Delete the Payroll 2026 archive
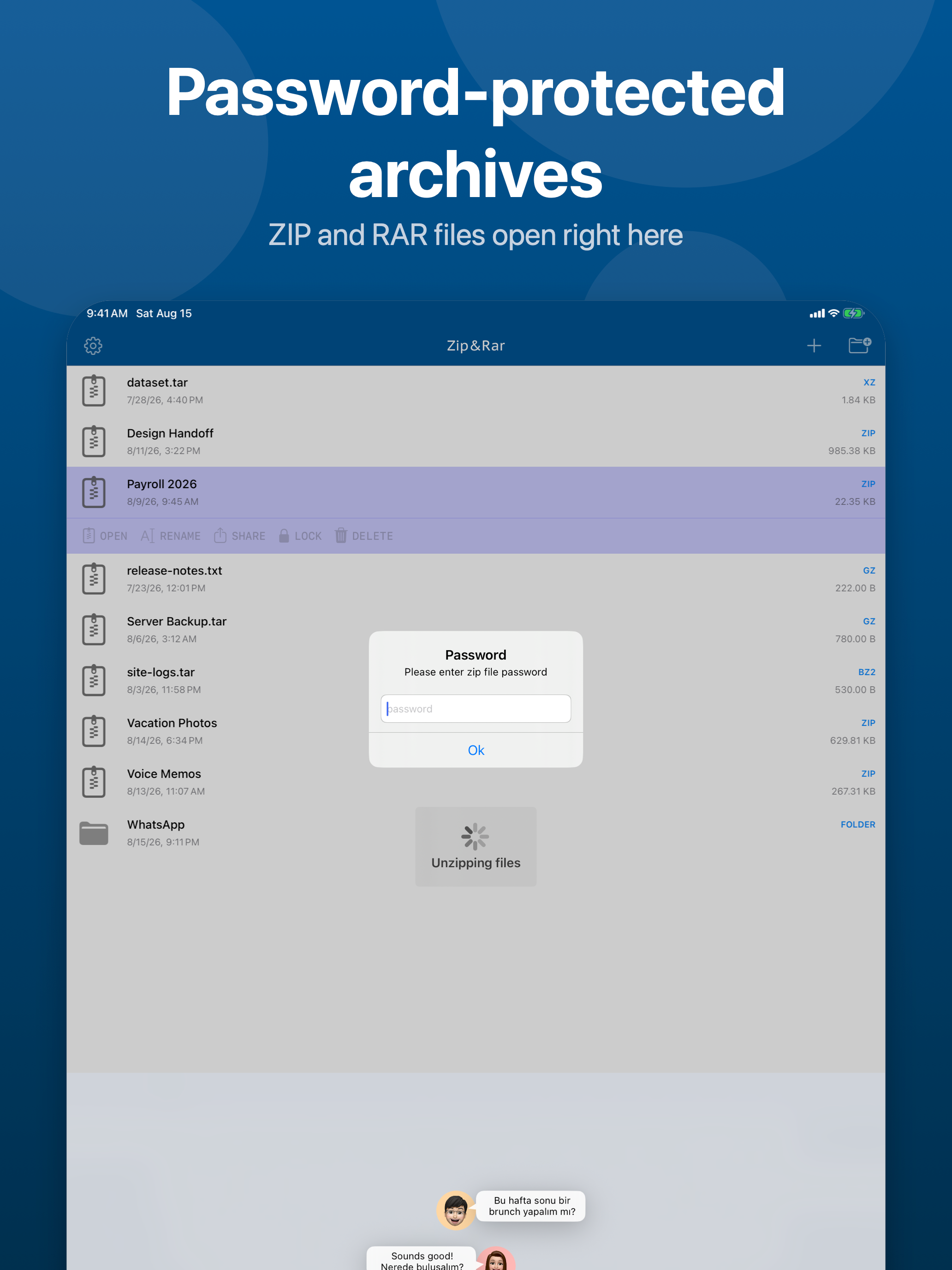 (x=364, y=536)
